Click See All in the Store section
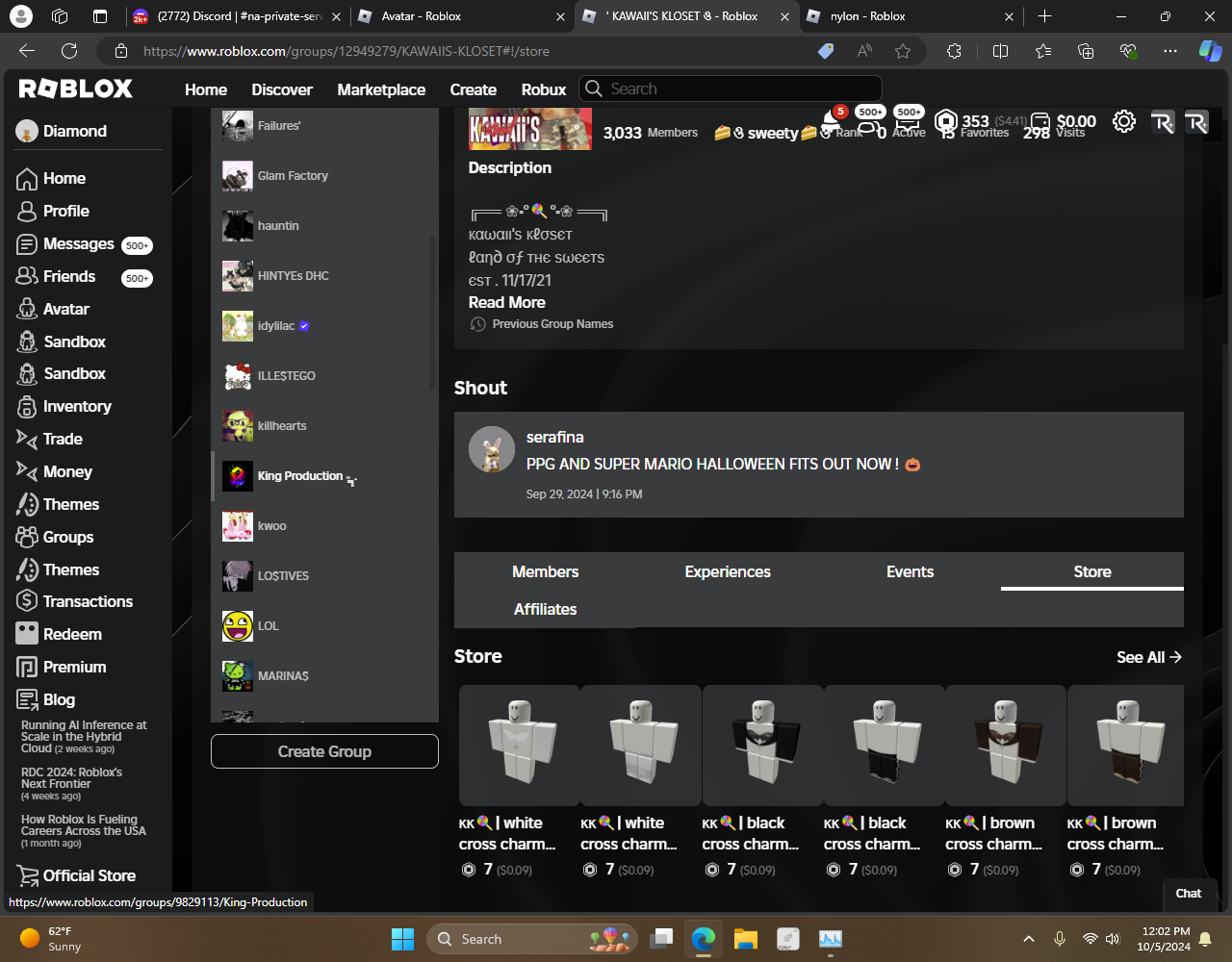The height and width of the screenshot is (962, 1232). 1149,657
